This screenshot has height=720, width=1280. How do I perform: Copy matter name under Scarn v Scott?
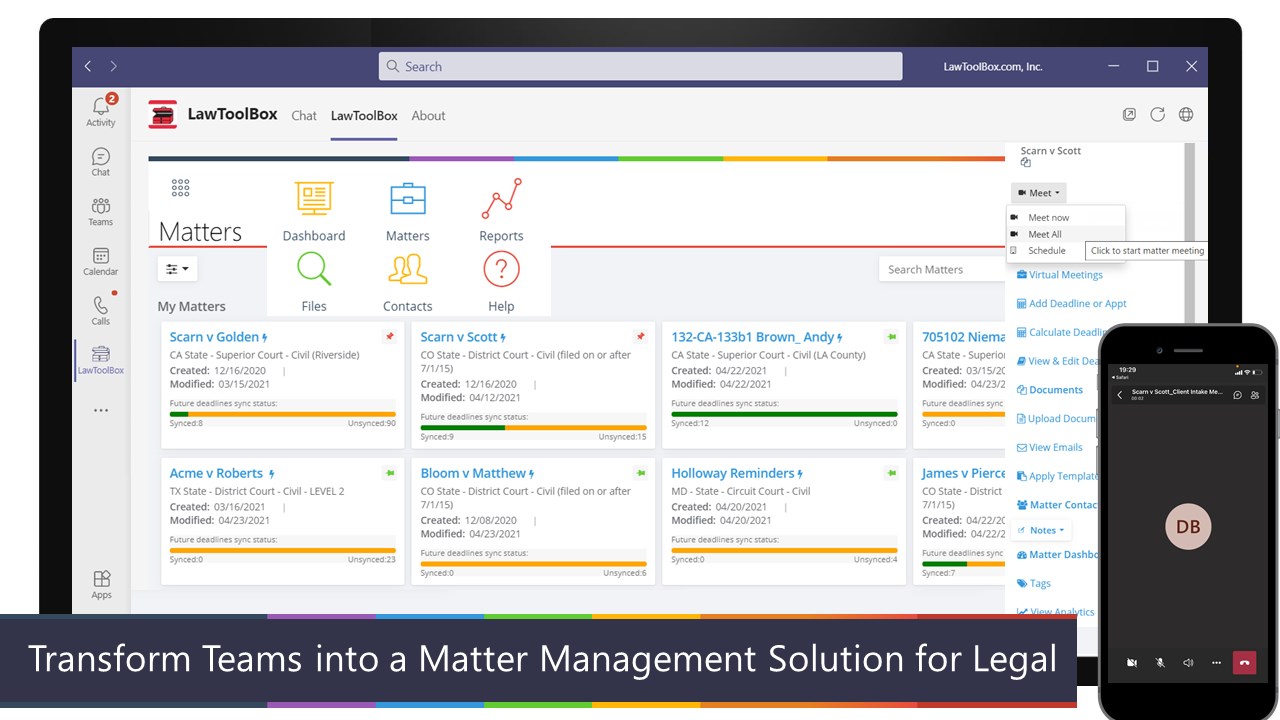click(1025, 163)
